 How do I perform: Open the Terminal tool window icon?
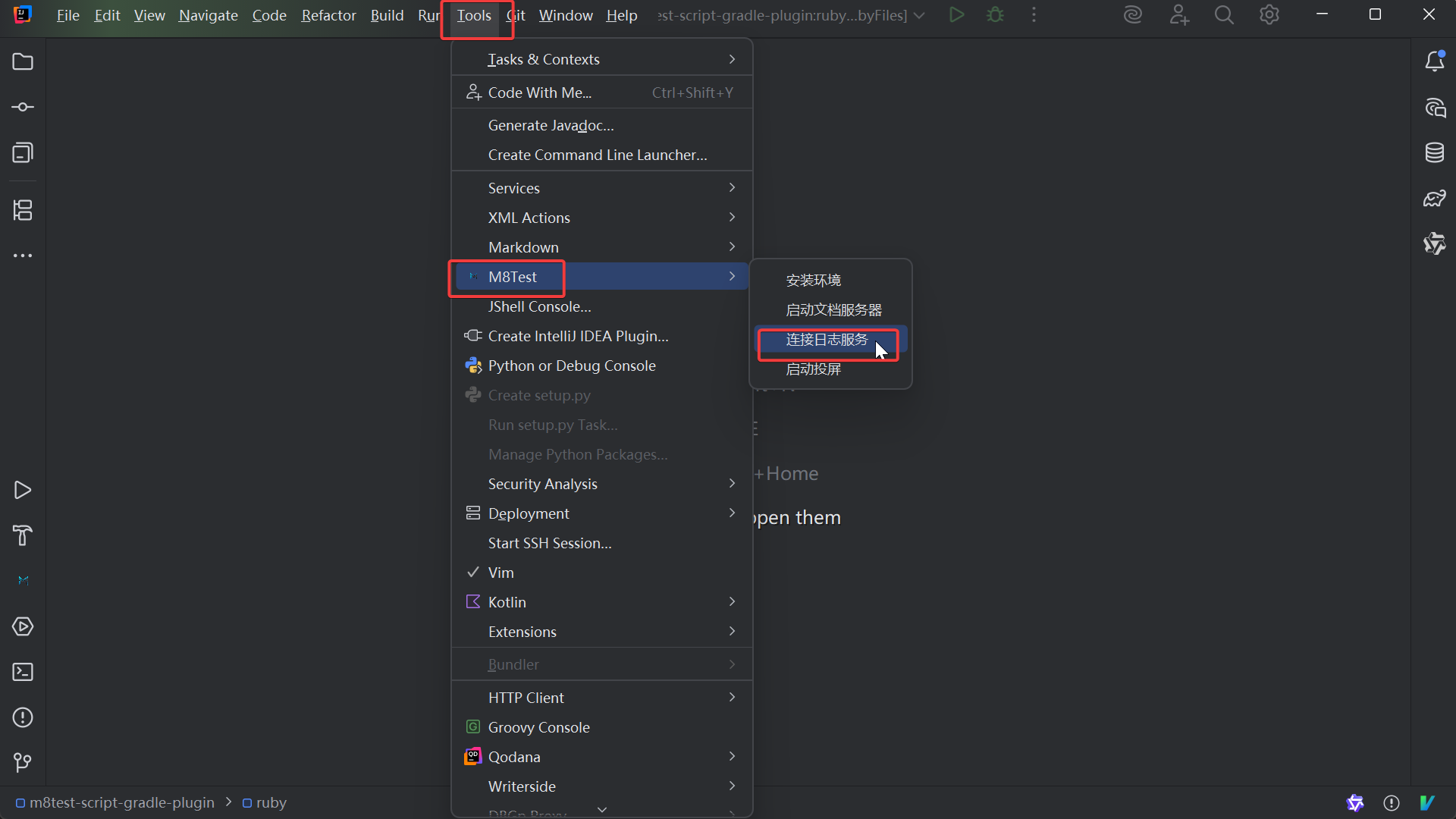(23, 672)
